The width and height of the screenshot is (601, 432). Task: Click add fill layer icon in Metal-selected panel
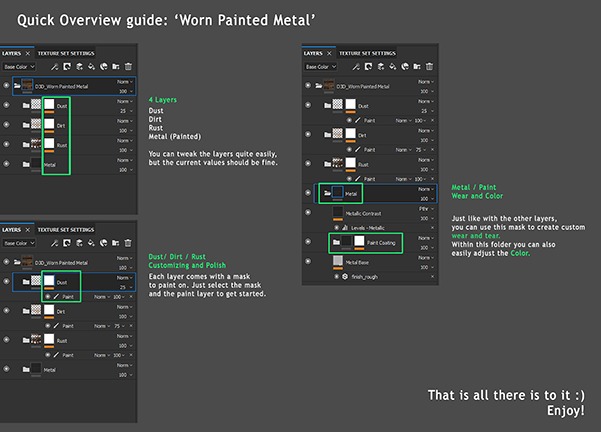point(393,66)
